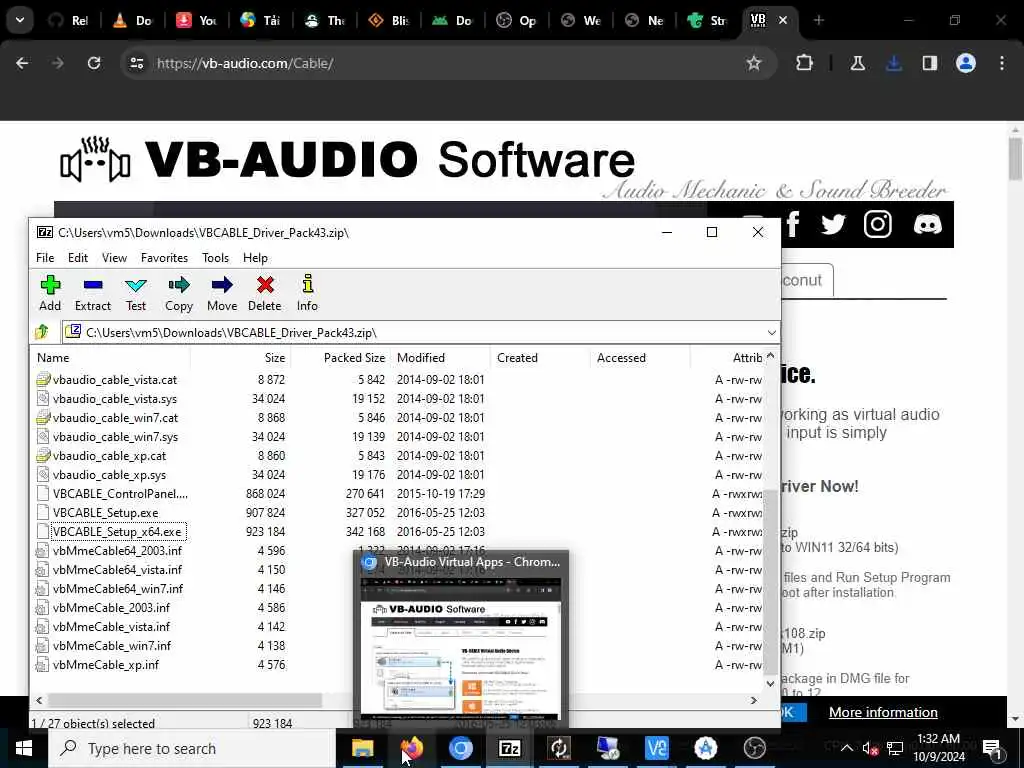Viewport: 1024px width, 768px height.
Task: Show hidden system tray icons chevron
Action: (846, 748)
